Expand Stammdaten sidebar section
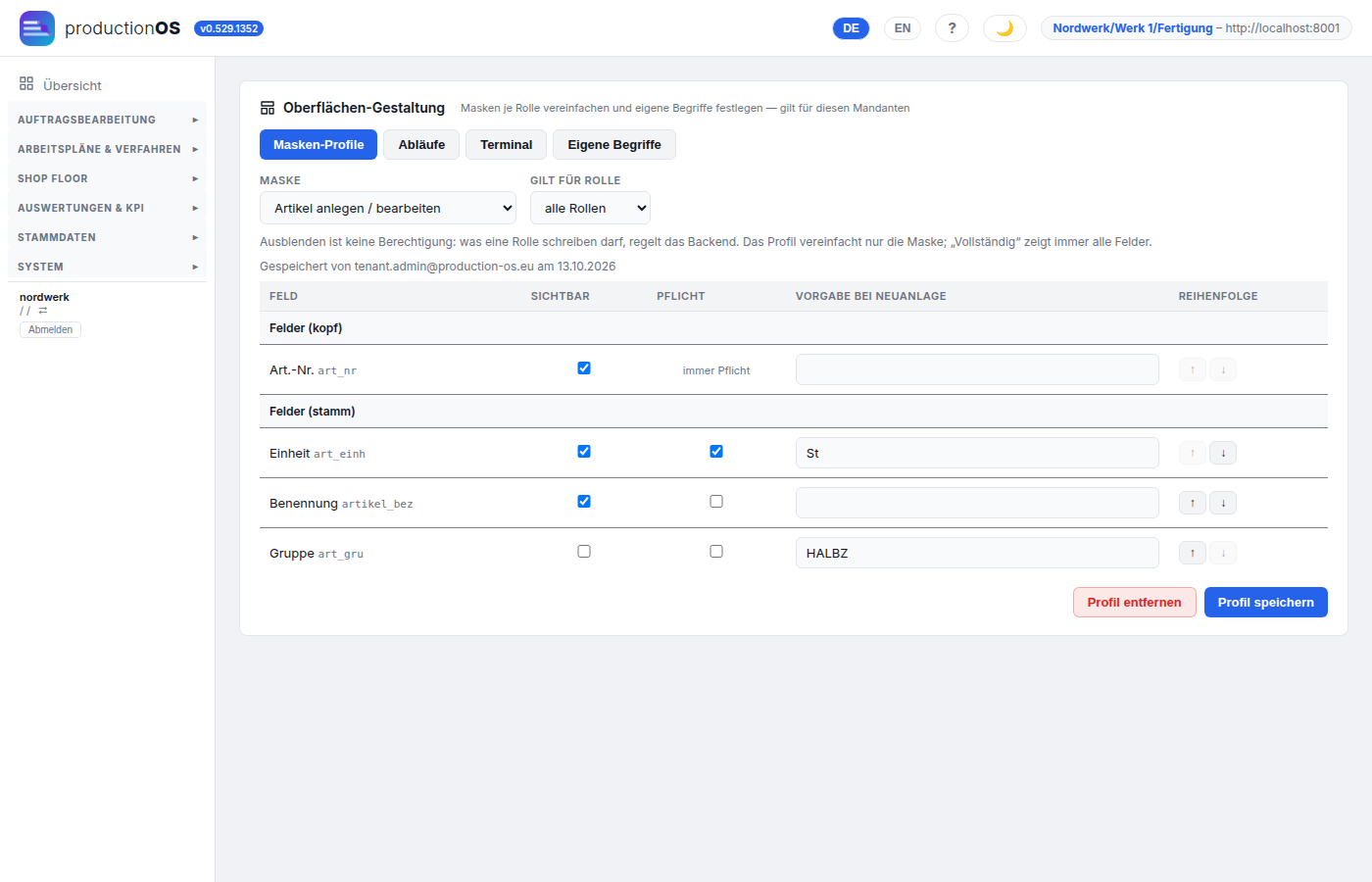 coord(107,237)
